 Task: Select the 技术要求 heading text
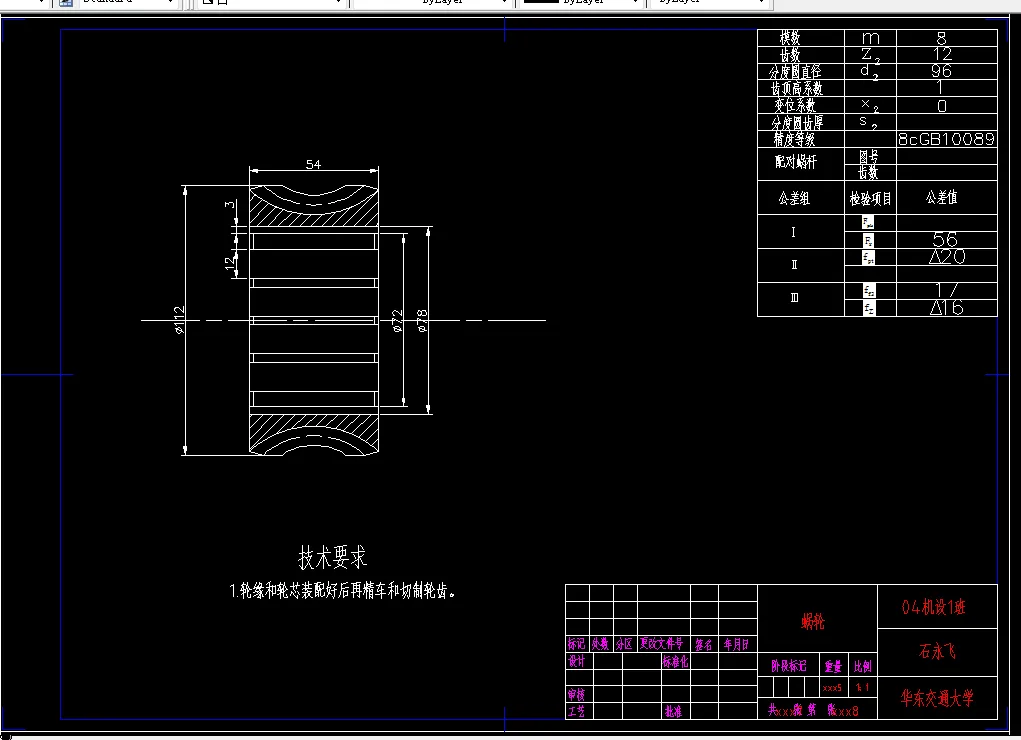[x=333, y=558]
